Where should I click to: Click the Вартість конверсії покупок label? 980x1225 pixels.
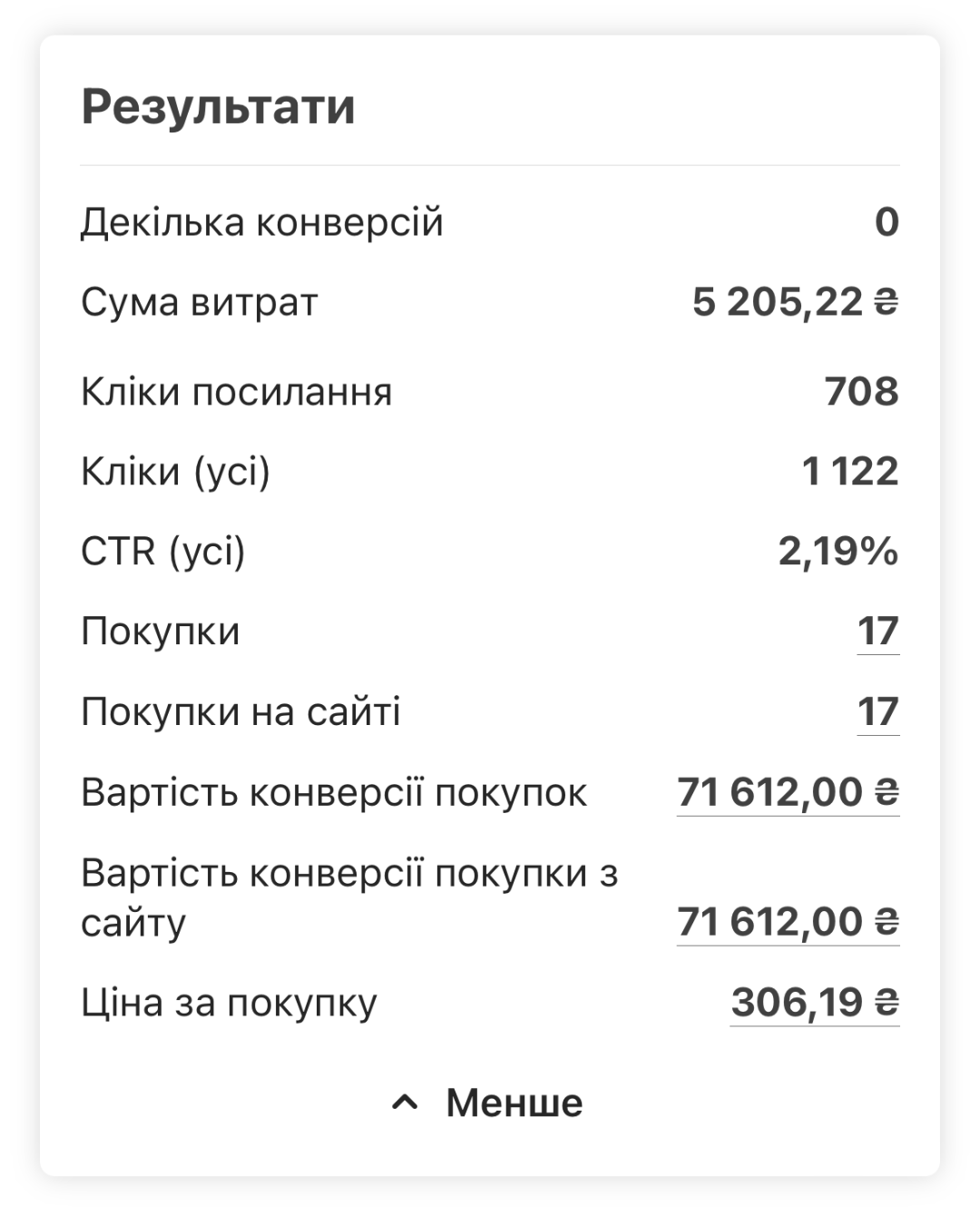[334, 793]
